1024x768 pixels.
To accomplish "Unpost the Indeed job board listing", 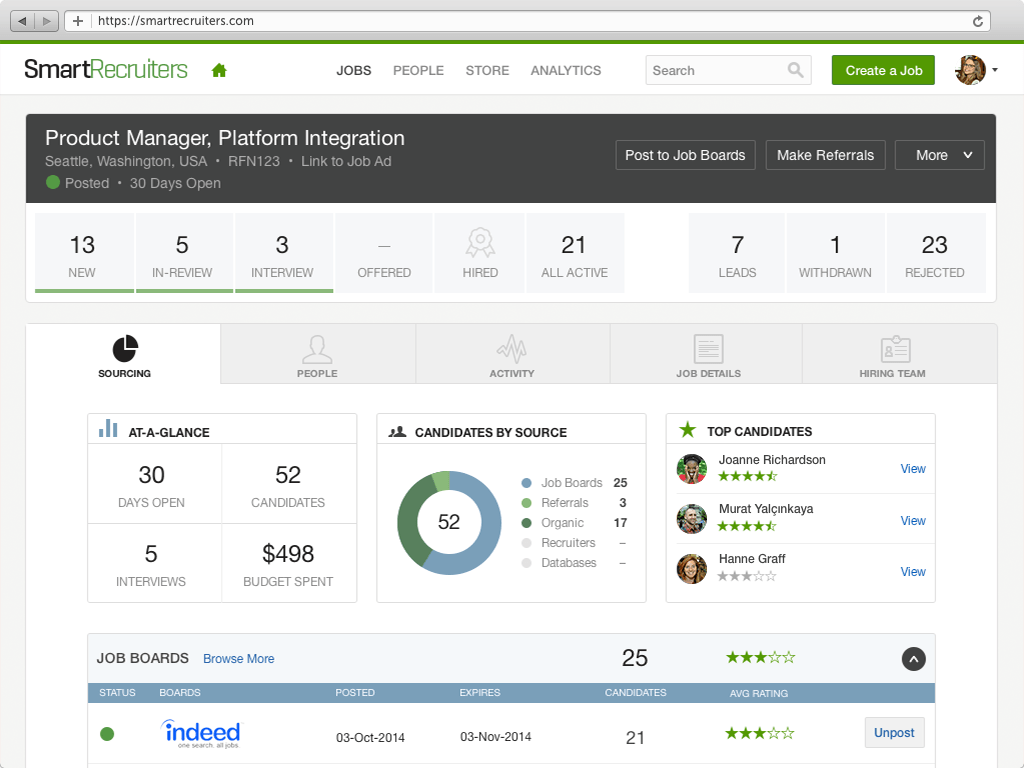I will coord(894,733).
